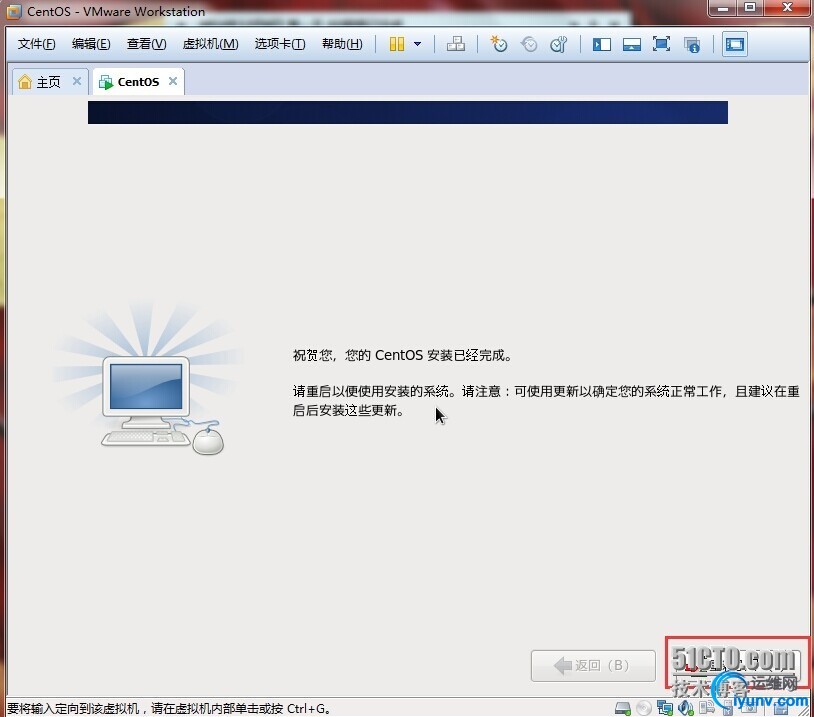Image resolution: width=814 pixels, height=717 pixels.
Task: Open the 文件(F) menu
Action: pos(36,44)
